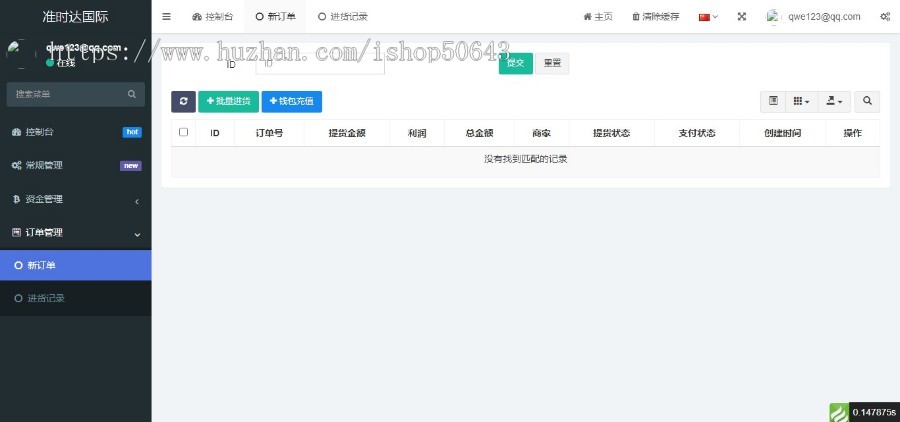900x422 pixels.
Task: Sort by the ID column header
Action: (215, 133)
